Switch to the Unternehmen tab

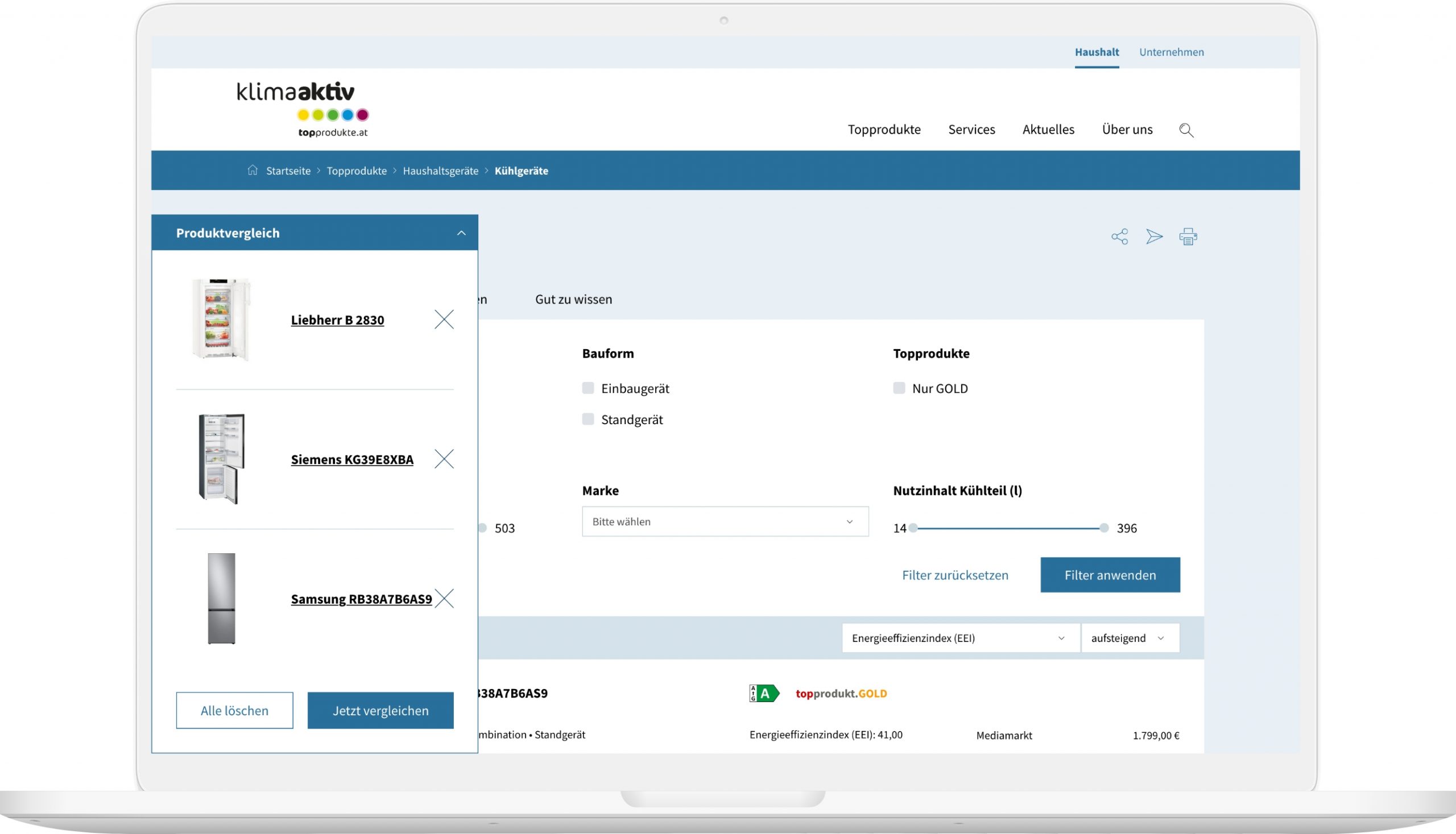1171,52
